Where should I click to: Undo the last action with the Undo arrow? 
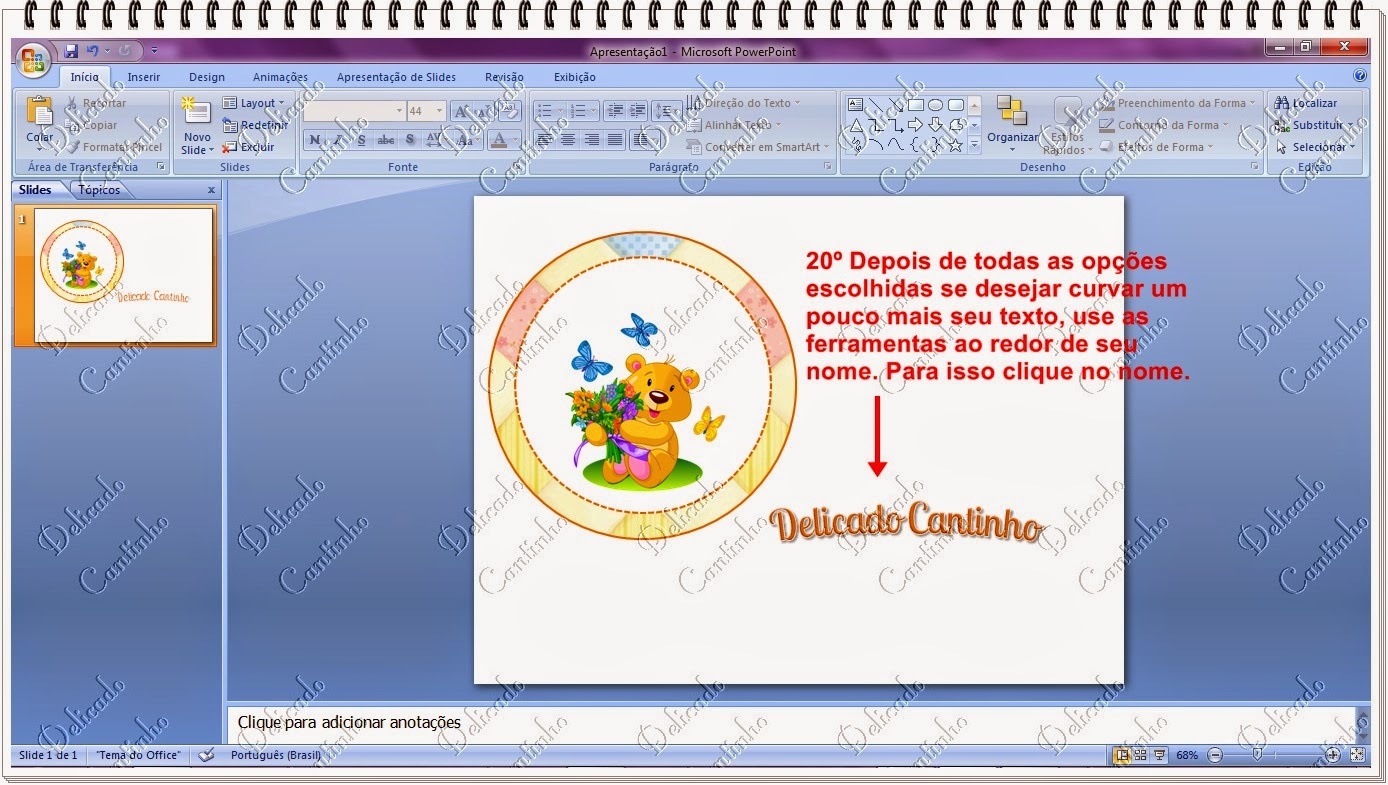(x=93, y=51)
